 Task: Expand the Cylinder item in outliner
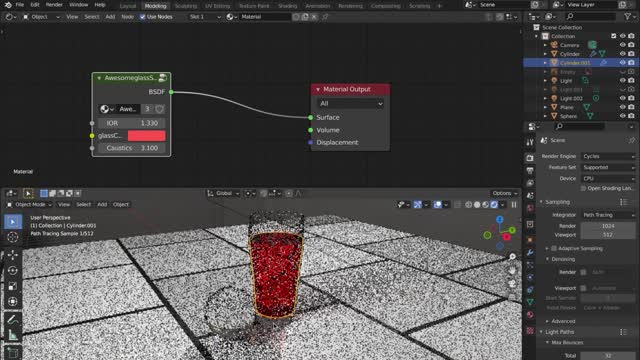tap(545, 54)
